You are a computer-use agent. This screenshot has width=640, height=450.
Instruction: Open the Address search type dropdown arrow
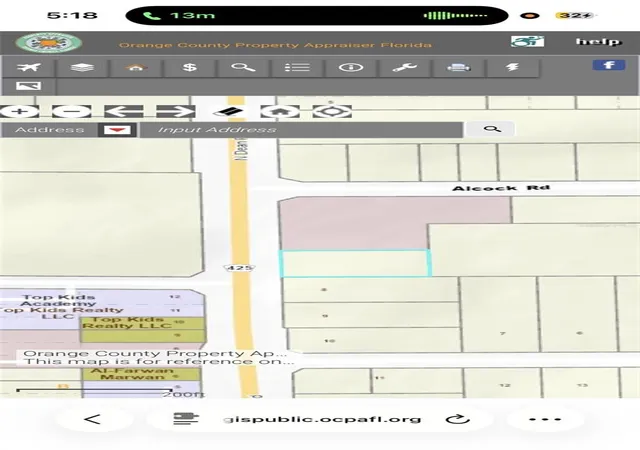pos(117,130)
